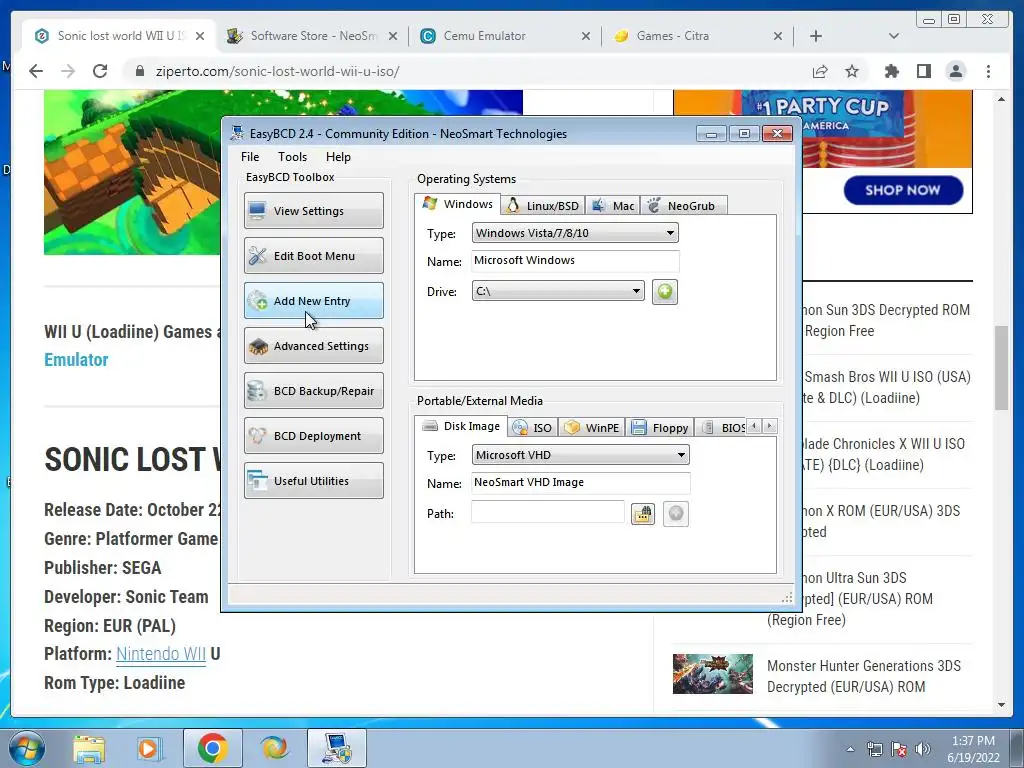This screenshot has width=1024, height=768.
Task: Close the Games - Citra browser tab
Action: coord(778,37)
